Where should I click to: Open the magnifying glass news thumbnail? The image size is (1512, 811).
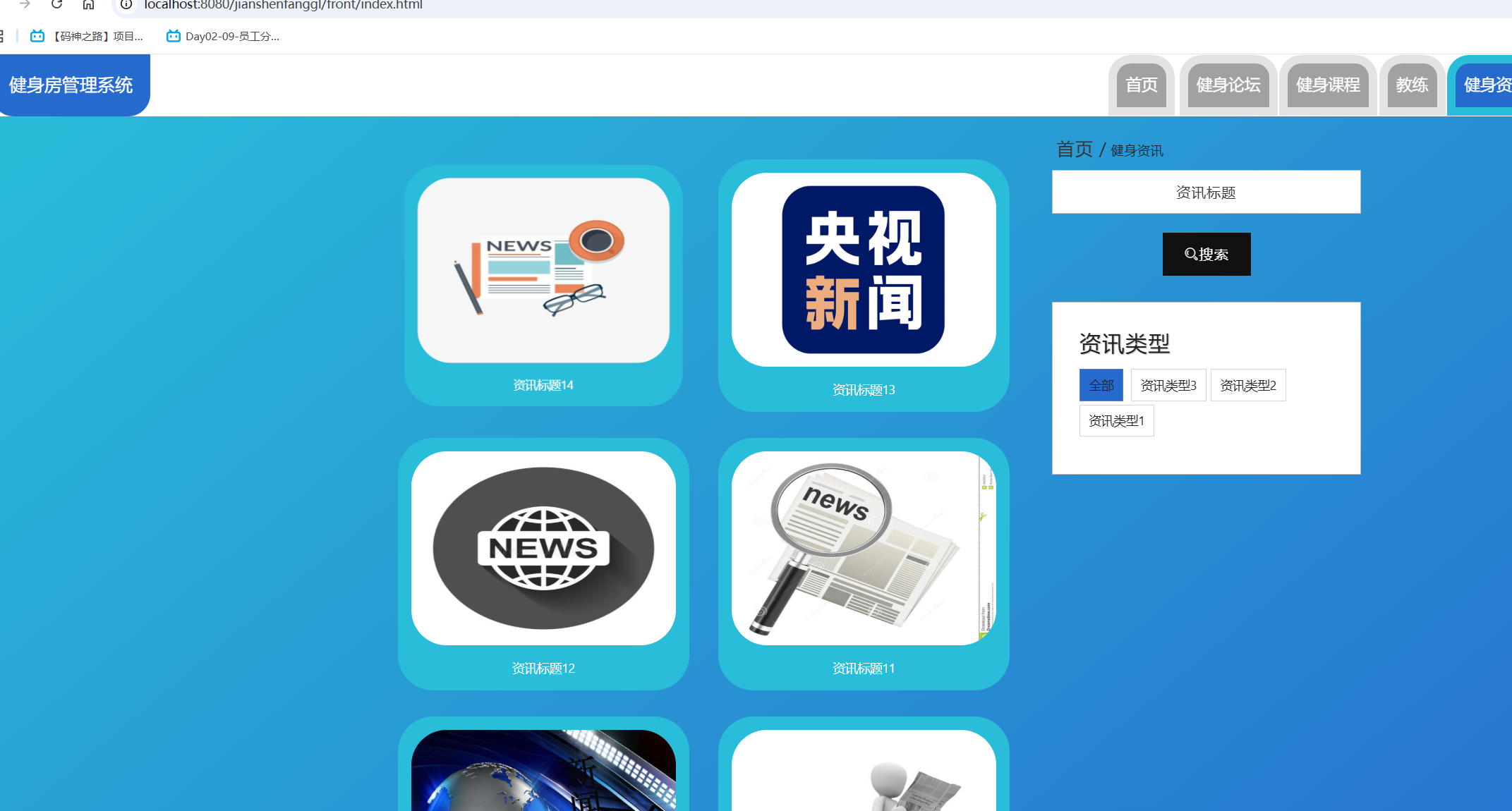tap(864, 548)
